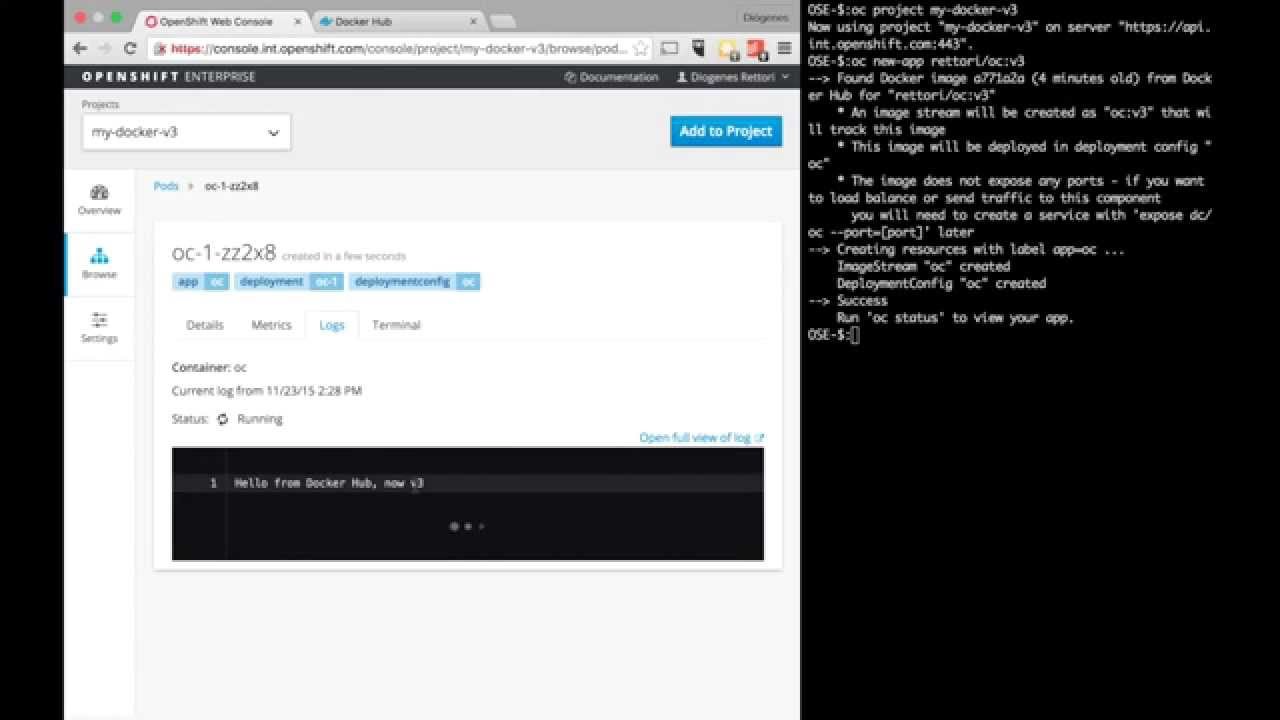Click 'ImageStream "oc" created' line in terminal
The width and height of the screenshot is (1280, 720).
923,266
